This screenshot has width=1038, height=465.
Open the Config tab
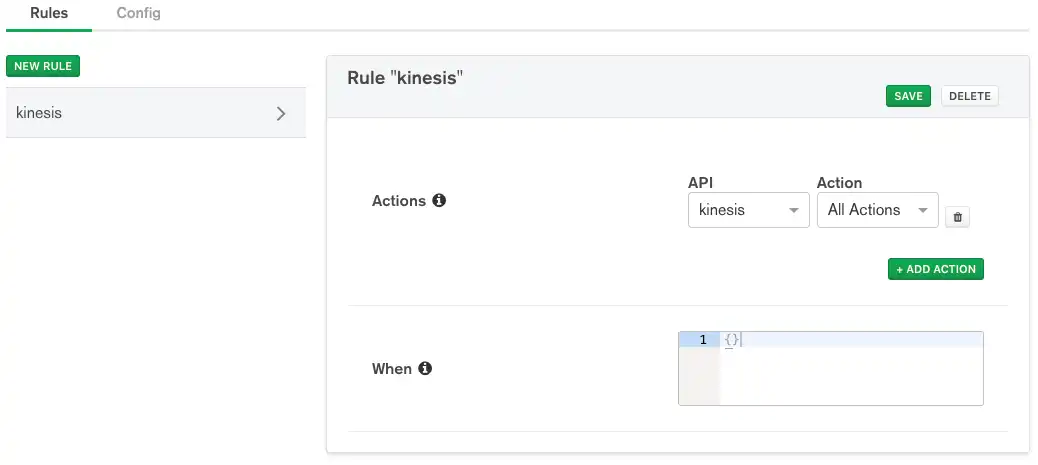[138, 14]
